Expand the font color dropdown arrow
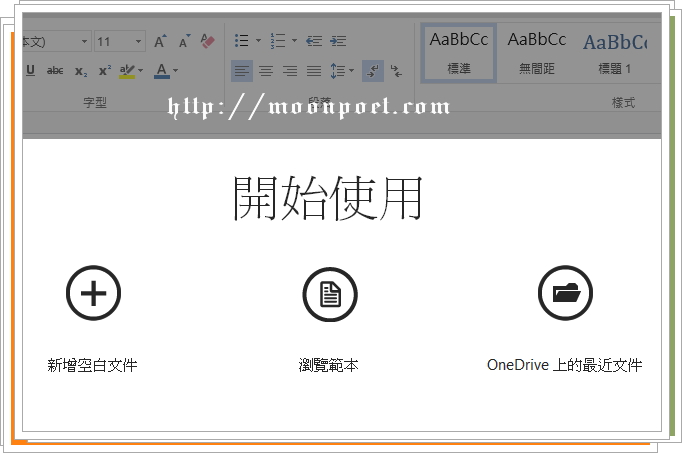This screenshot has width=682, height=453. point(176,70)
